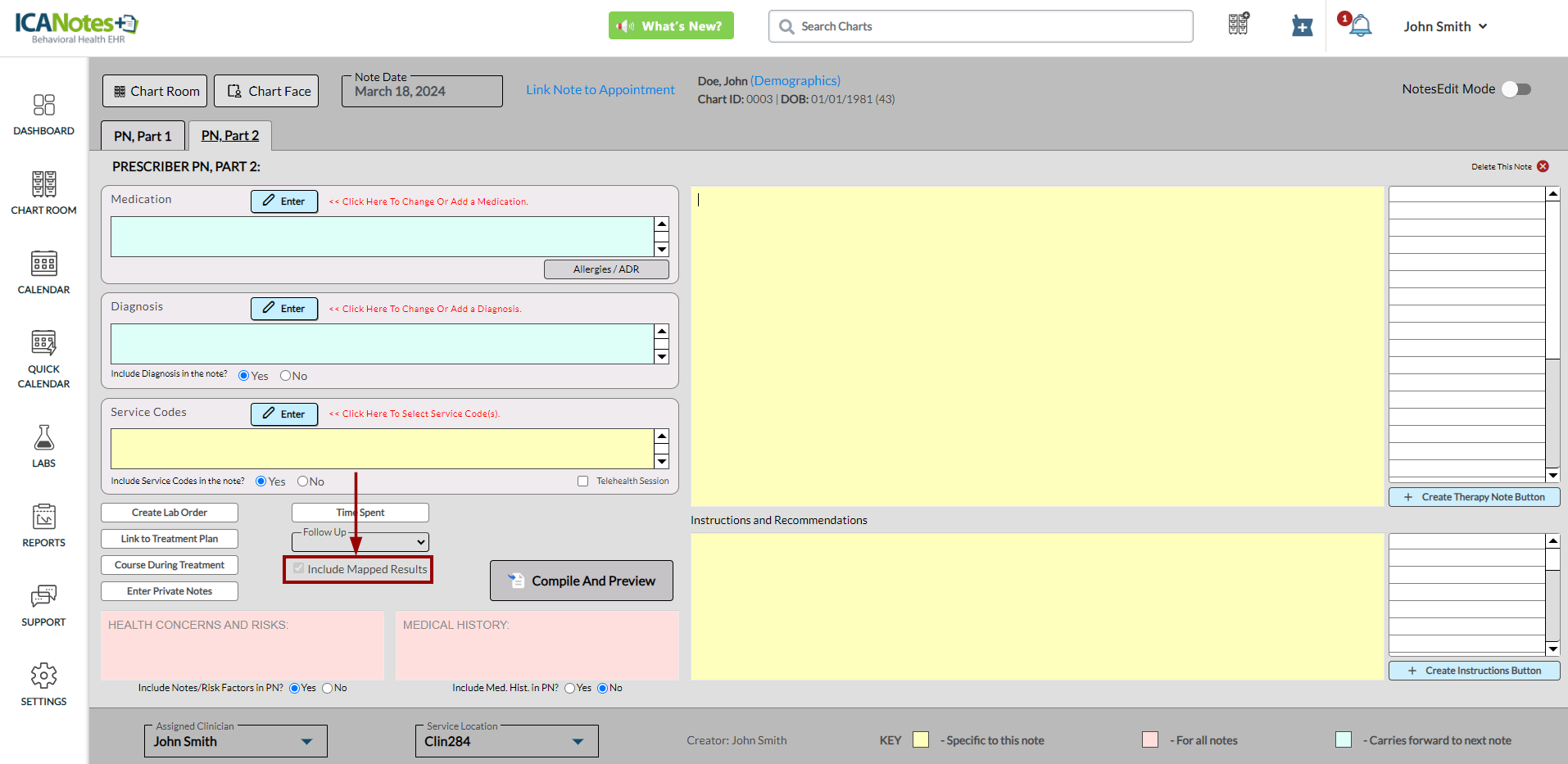
Task: Toggle the NotesEdit Mode switch
Action: 1516,89
